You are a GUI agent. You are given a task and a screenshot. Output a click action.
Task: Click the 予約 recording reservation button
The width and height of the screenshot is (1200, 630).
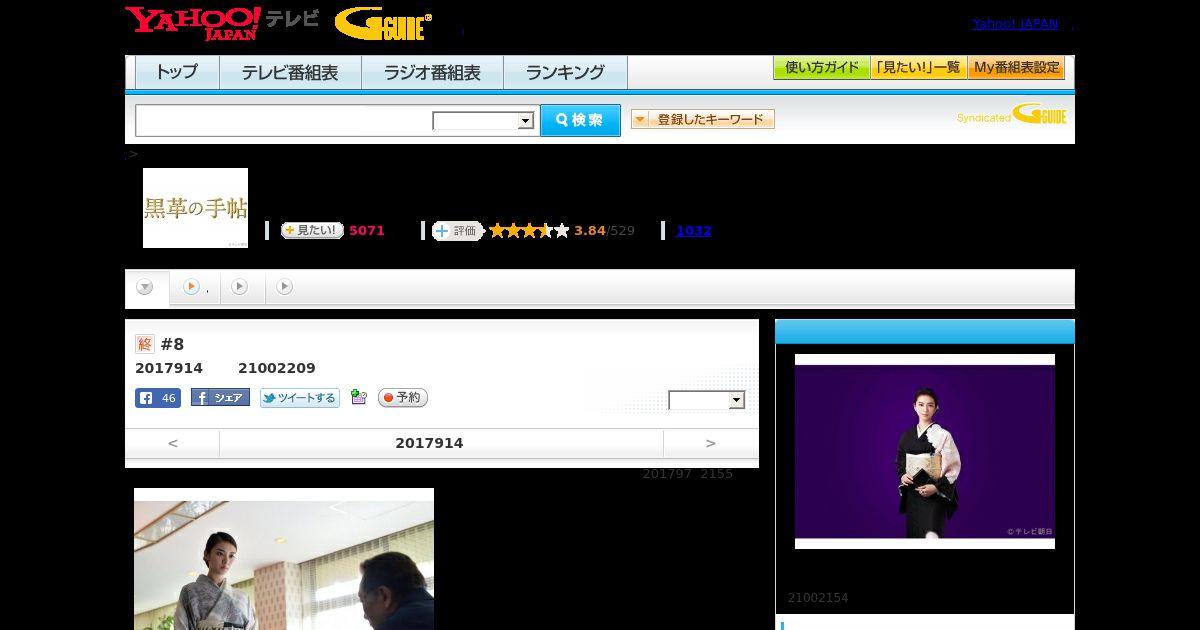tap(403, 397)
